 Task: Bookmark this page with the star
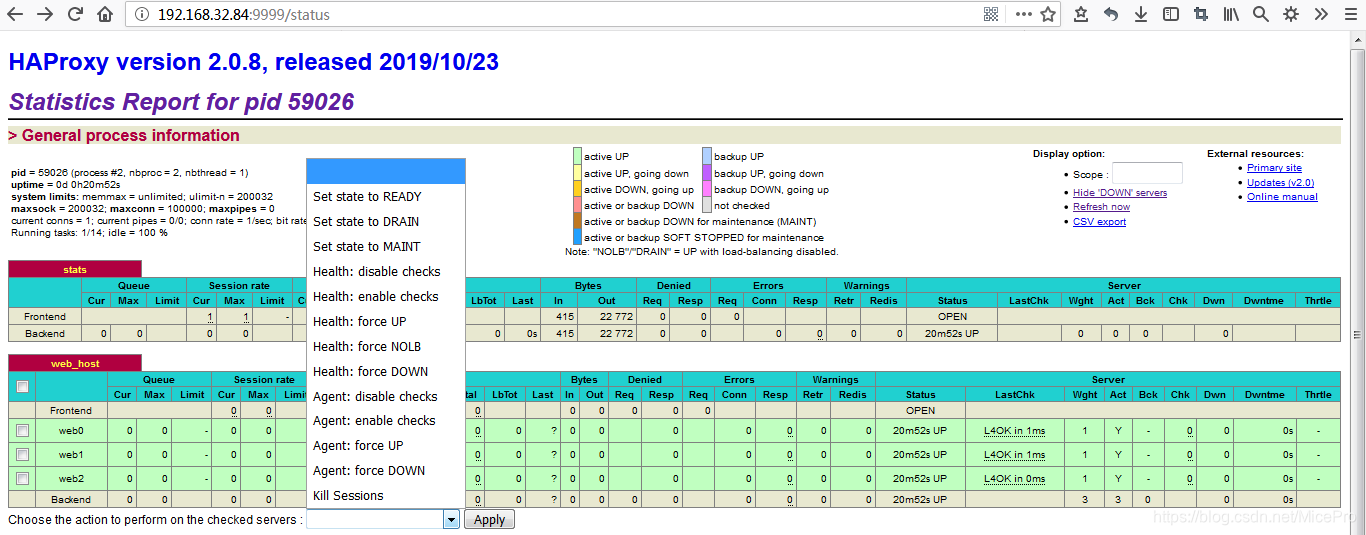[1048, 15]
